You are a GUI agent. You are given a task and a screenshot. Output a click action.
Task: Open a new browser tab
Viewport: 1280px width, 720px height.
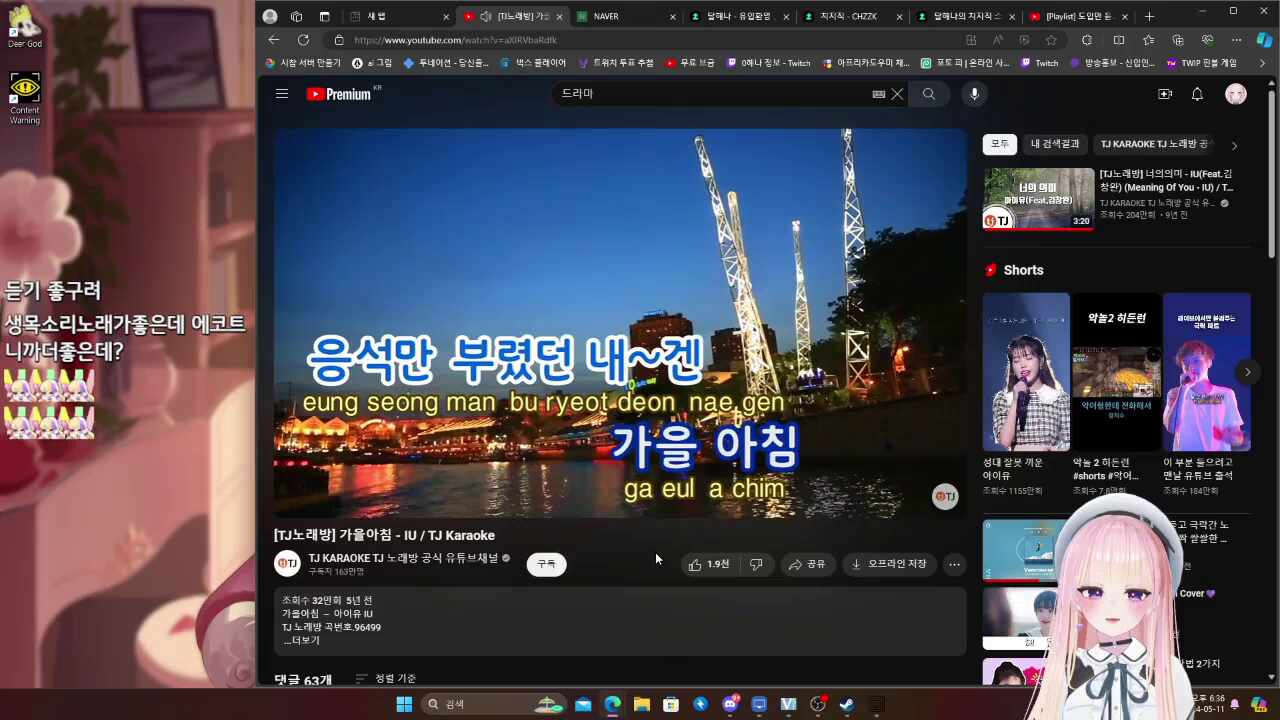coord(1149,16)
